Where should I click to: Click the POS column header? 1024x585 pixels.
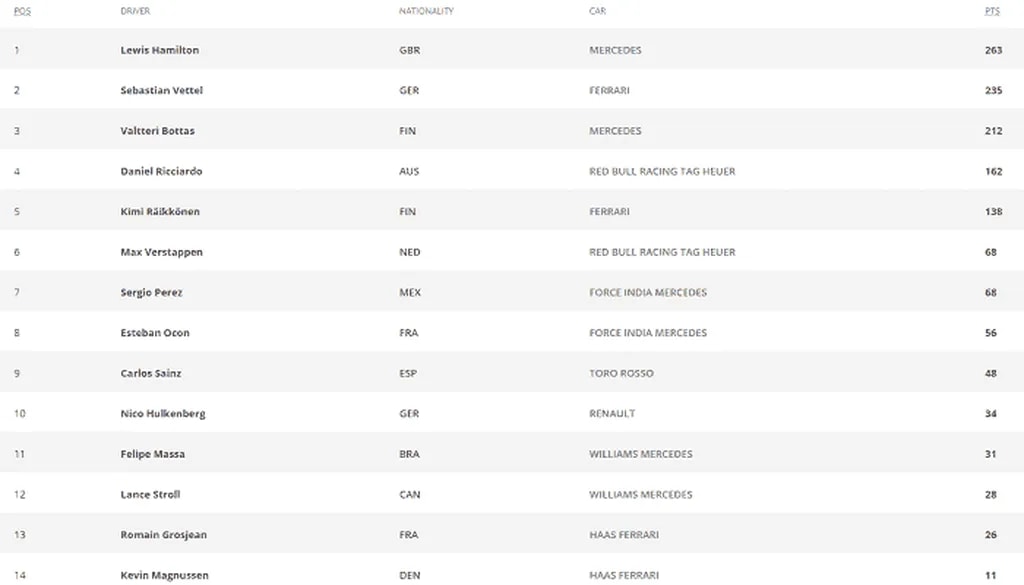click(21, 11)
